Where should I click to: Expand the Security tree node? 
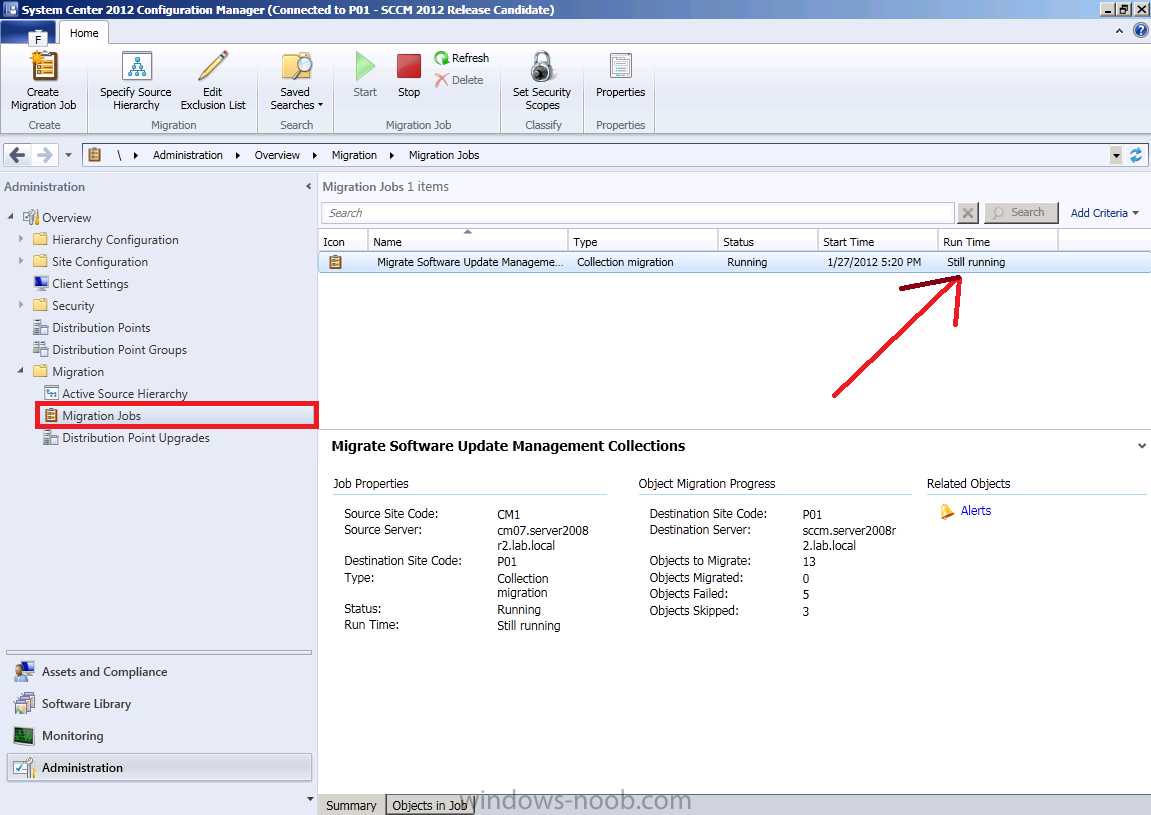point(21,305)
